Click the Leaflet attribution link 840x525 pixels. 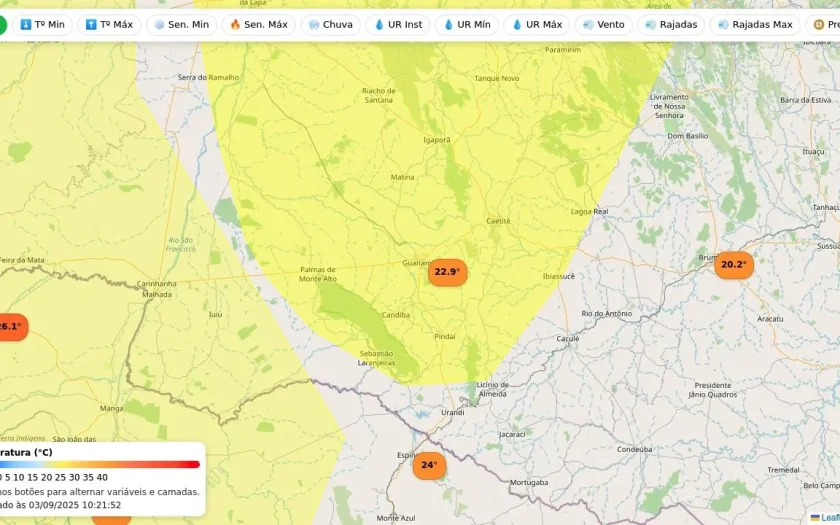pos(829,518)
